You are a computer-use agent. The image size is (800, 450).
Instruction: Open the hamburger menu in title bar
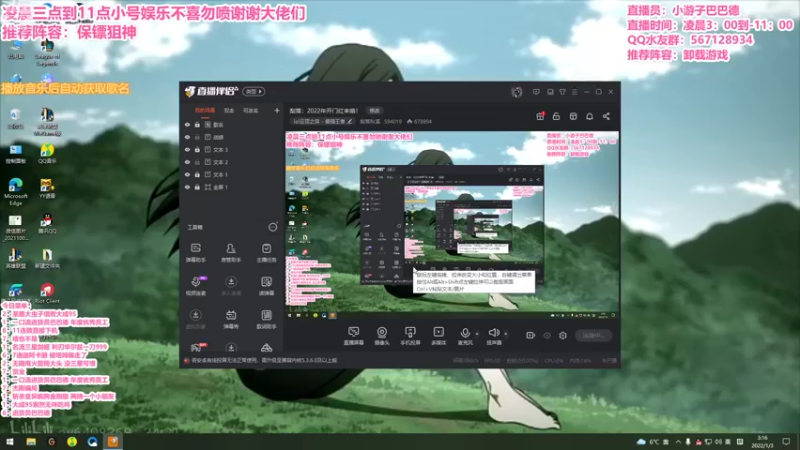click(x=574, y=92)
